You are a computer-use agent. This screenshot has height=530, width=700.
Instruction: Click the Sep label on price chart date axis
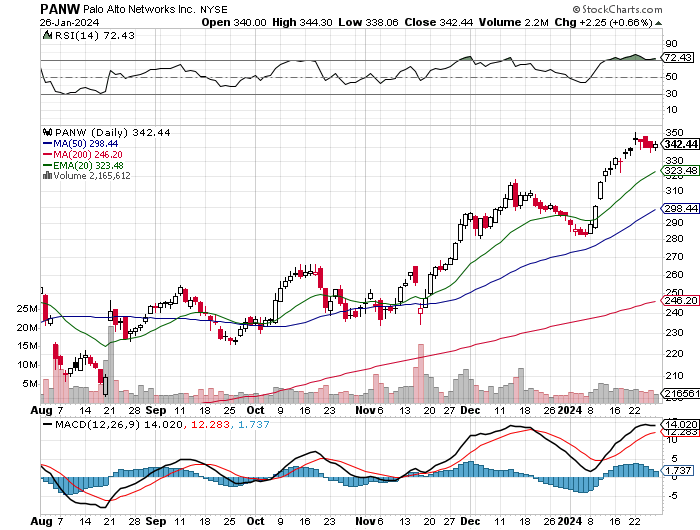click(156, 410)
